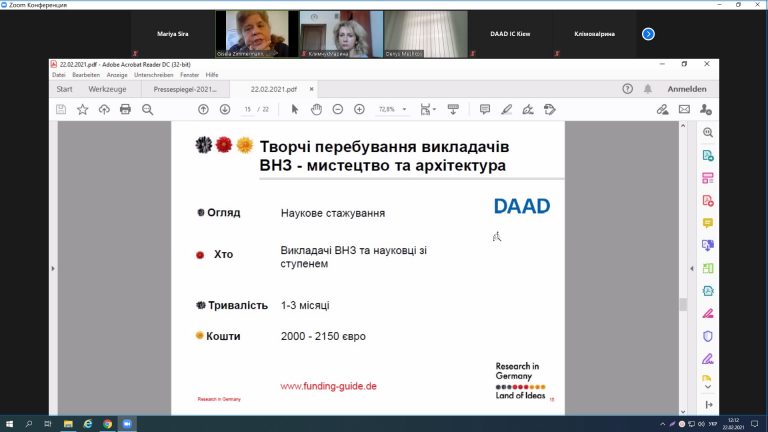Open the yellow Comment tool in right sidebar
This screenshot has height=432, width=768.
[707, 223]
